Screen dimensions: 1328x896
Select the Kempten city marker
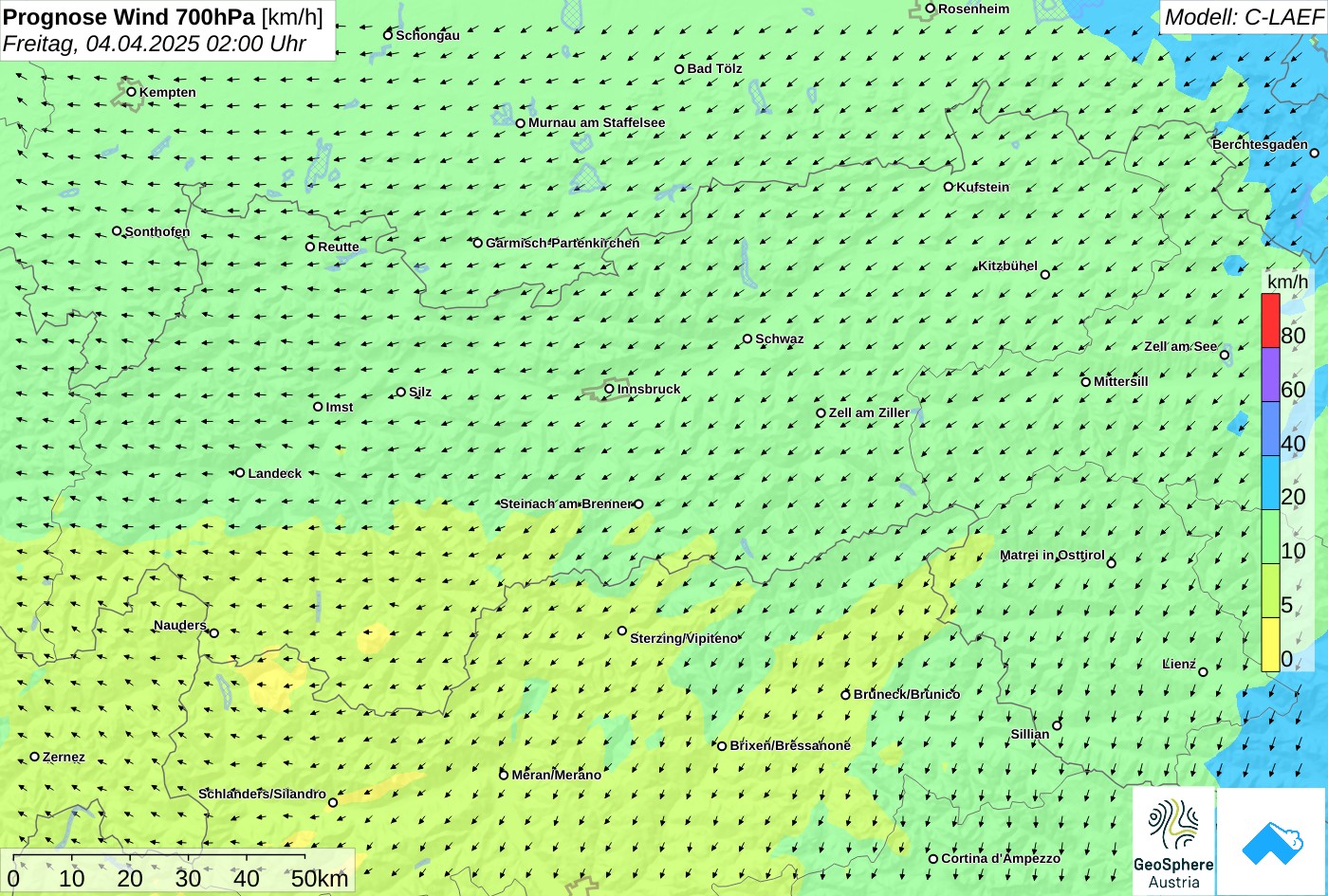[131, 92]
